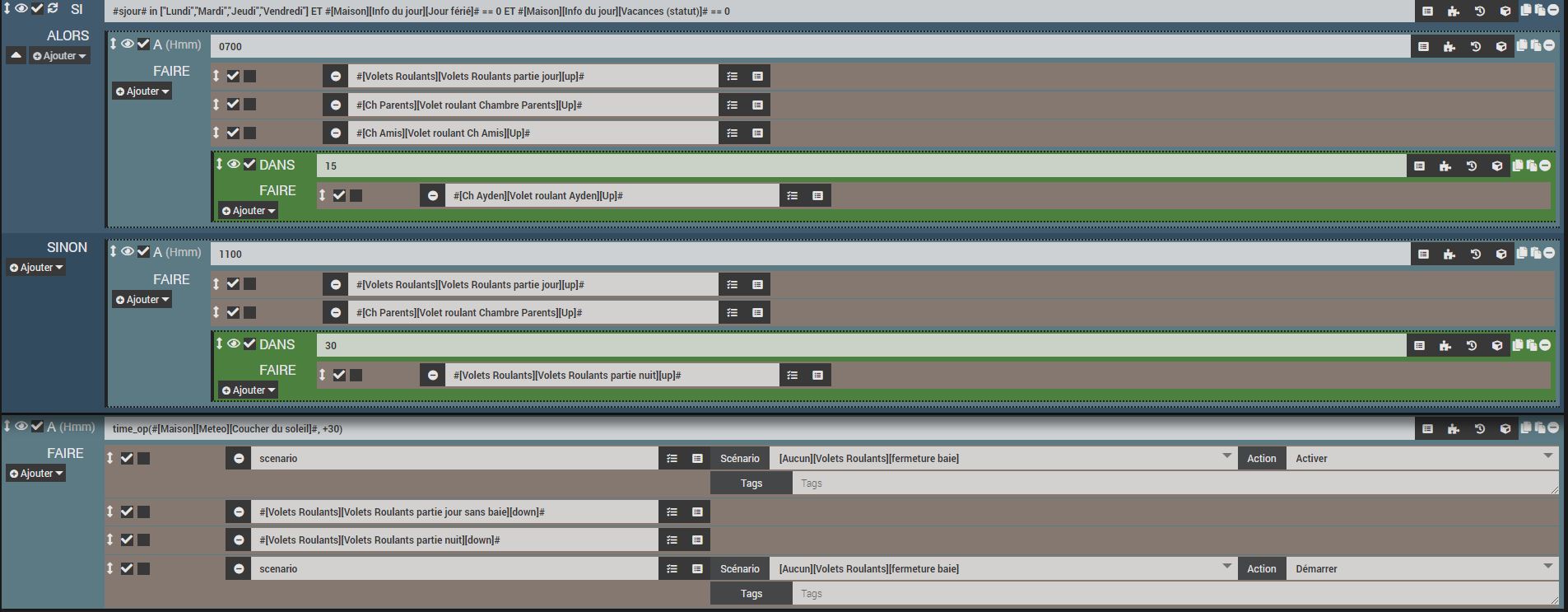Click the cube icon on the SI condition row
Image resolution: width=1568 pixels, height=612 pixels.
click(1505, 12)
